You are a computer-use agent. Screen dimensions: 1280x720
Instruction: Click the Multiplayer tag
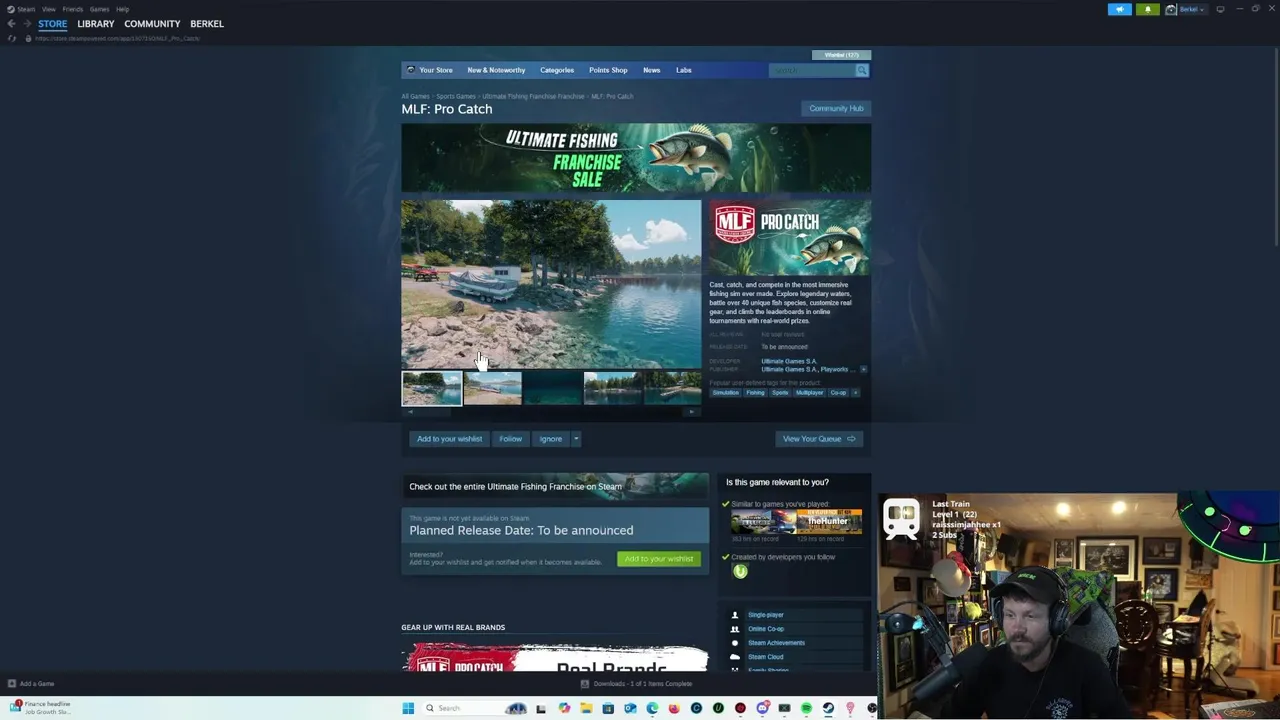[809, 393]
